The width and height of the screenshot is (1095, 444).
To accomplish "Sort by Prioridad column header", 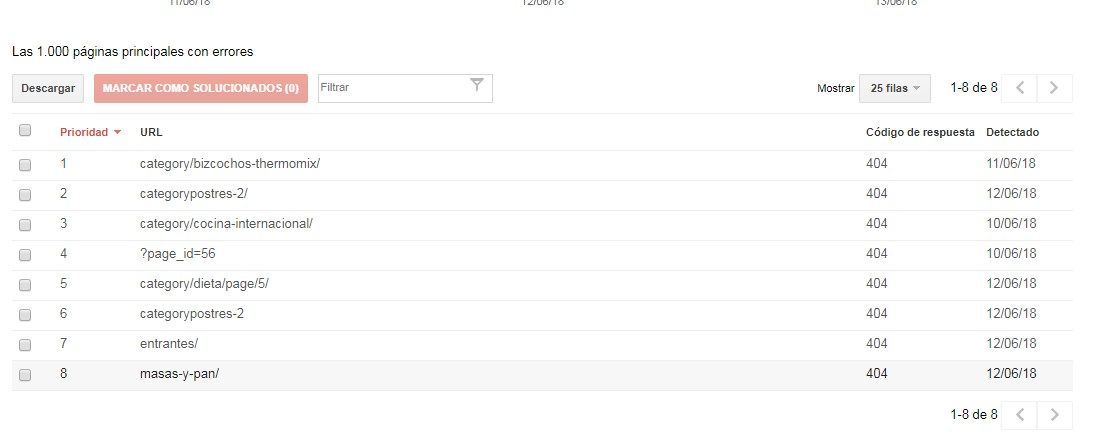I will pyautogui.click(x=84, y=132).
